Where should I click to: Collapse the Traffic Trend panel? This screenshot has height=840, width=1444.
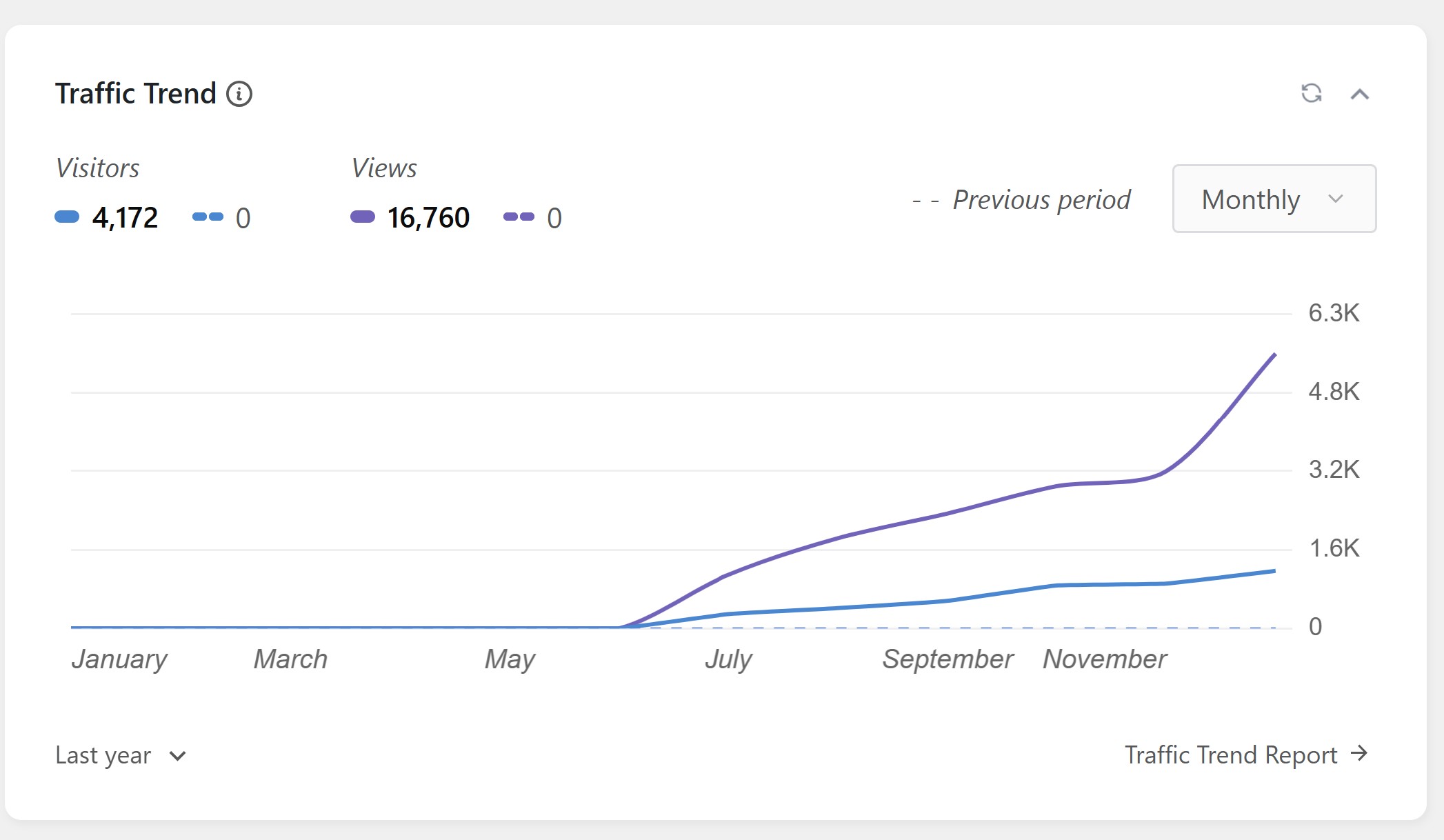[1359, 94]
